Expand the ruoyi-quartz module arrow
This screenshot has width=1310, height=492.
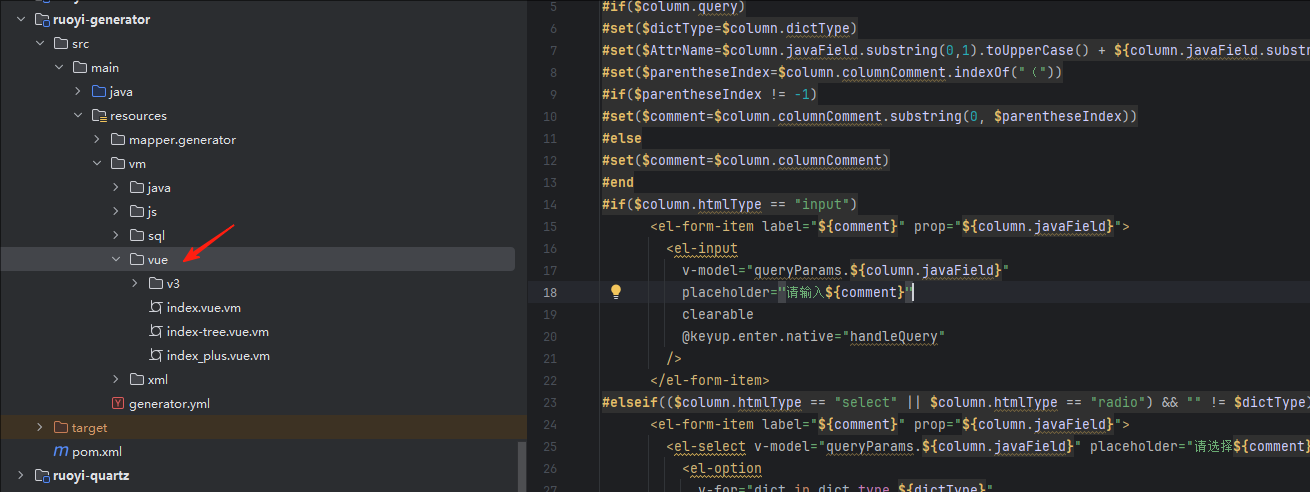point(21,476)
